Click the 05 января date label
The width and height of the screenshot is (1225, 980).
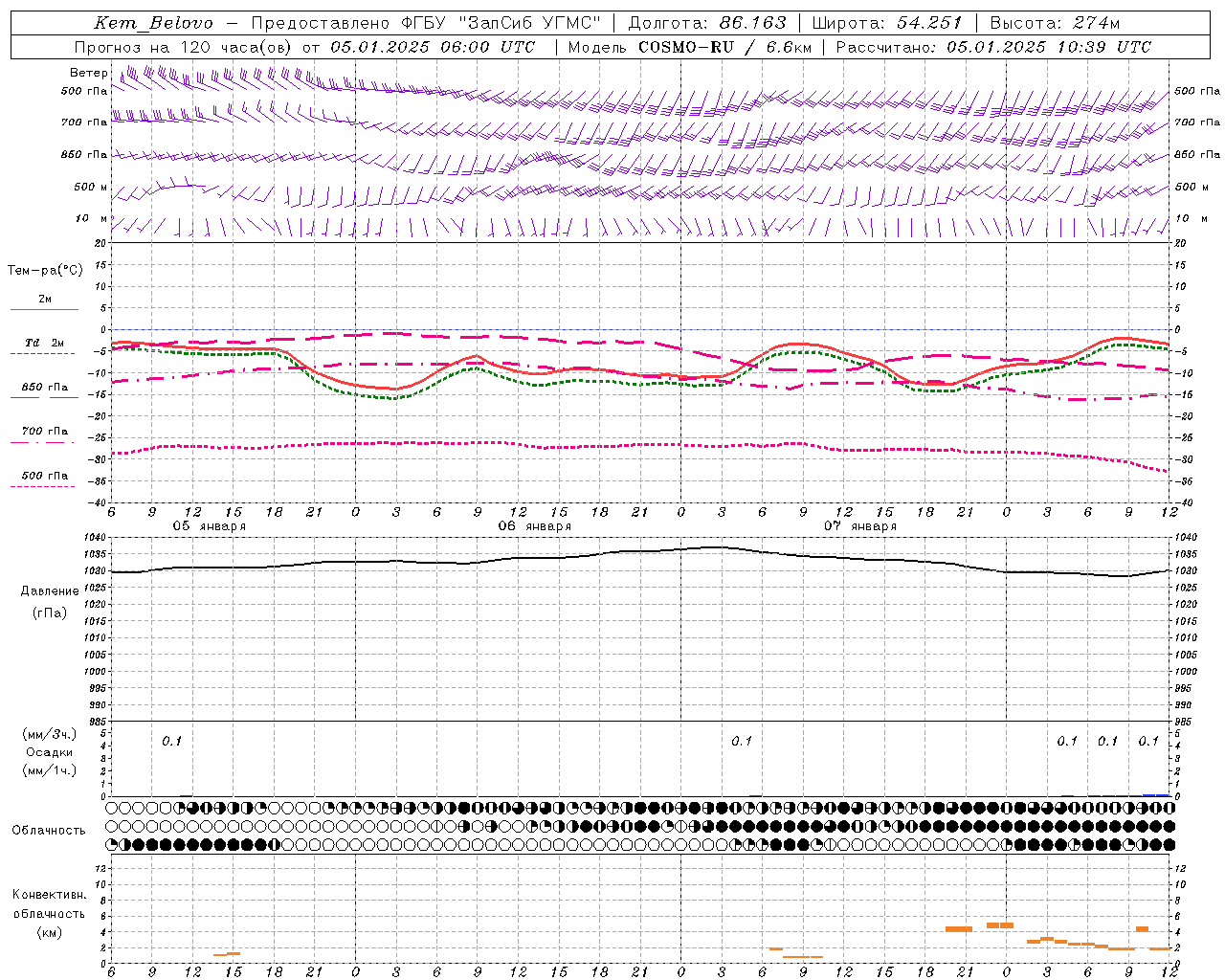point(209,526)
